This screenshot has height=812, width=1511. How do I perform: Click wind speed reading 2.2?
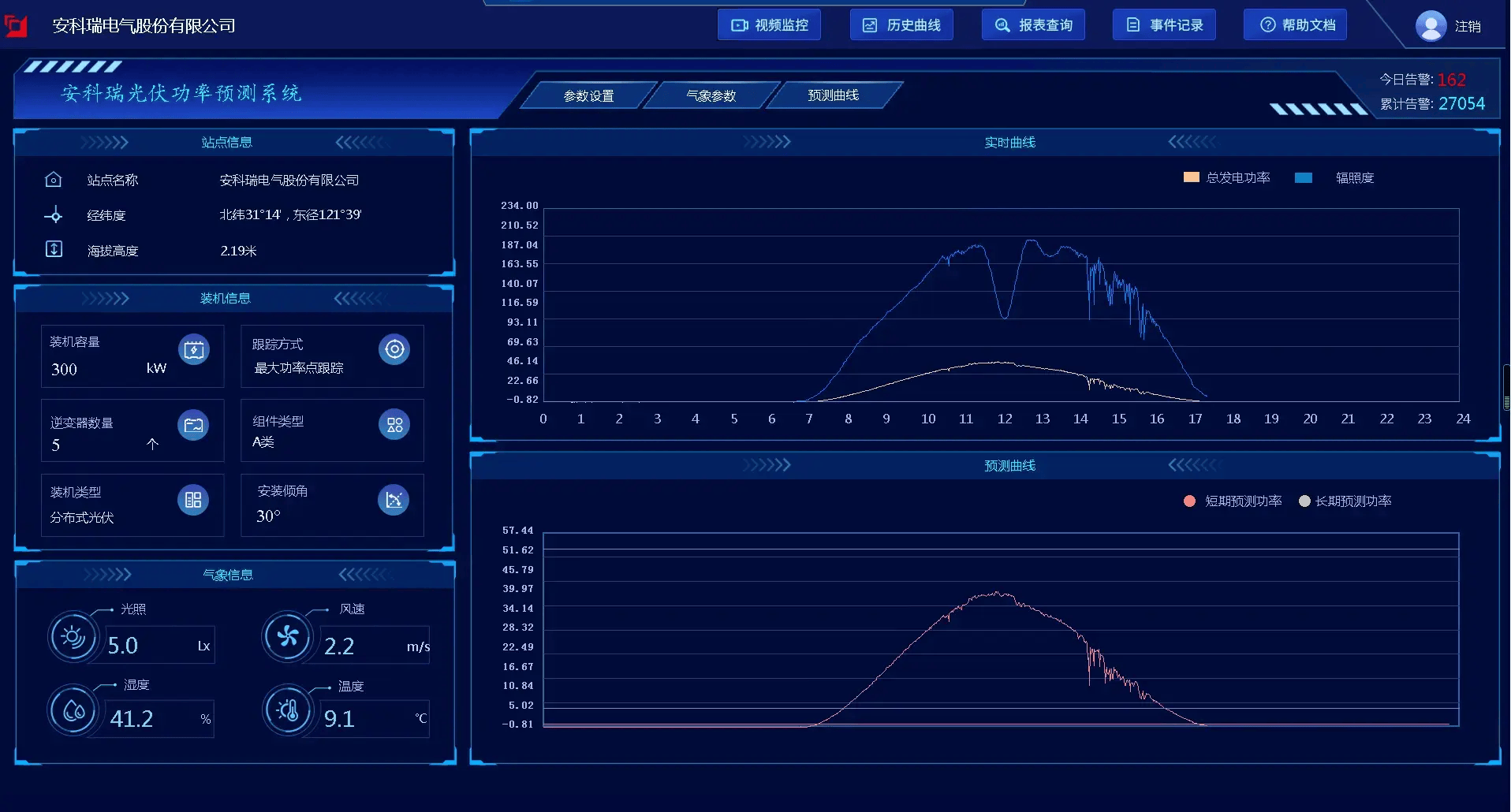pos(339,646)
